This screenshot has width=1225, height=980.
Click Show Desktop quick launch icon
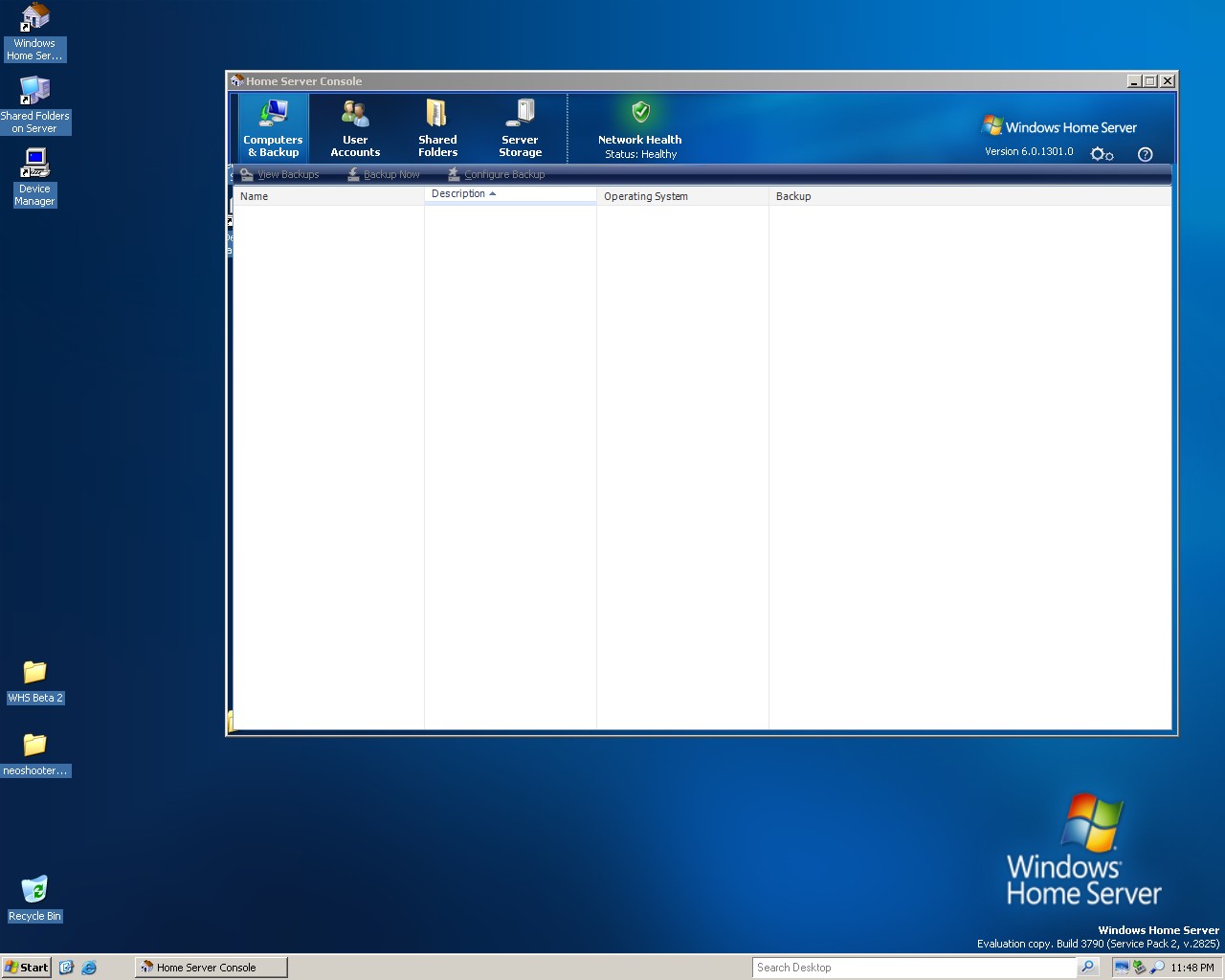66,968
